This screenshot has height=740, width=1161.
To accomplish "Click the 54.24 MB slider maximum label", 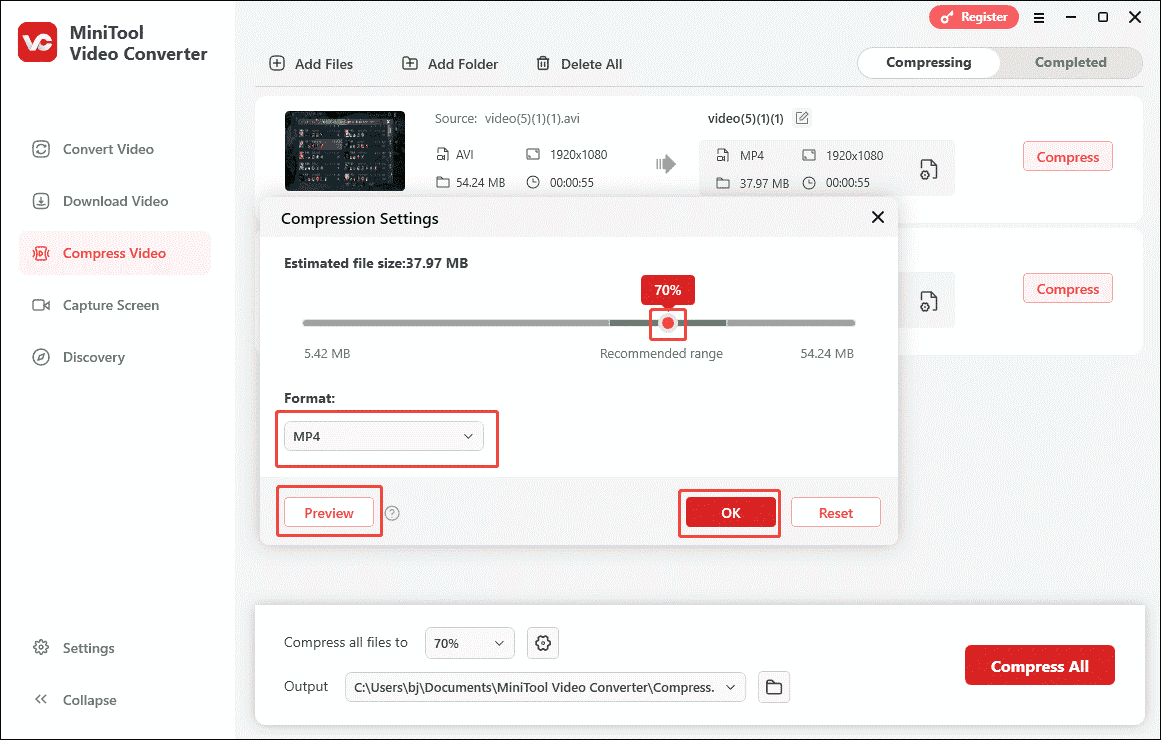I will tap(827, 354).
